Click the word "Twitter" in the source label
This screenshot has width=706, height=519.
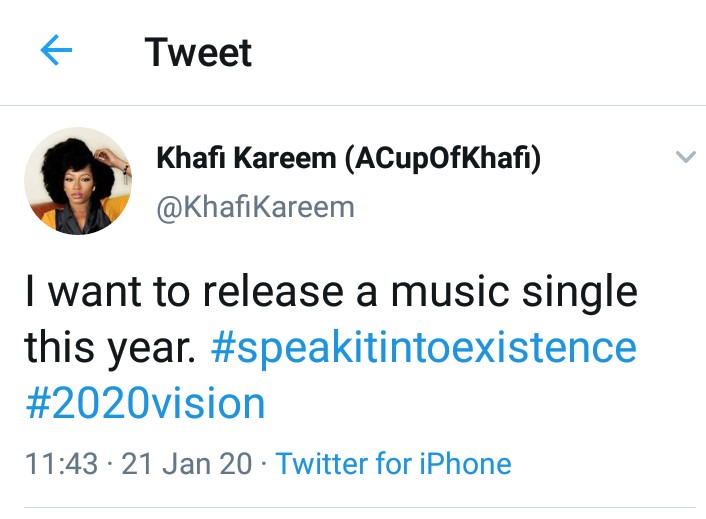tap(325, 464)
